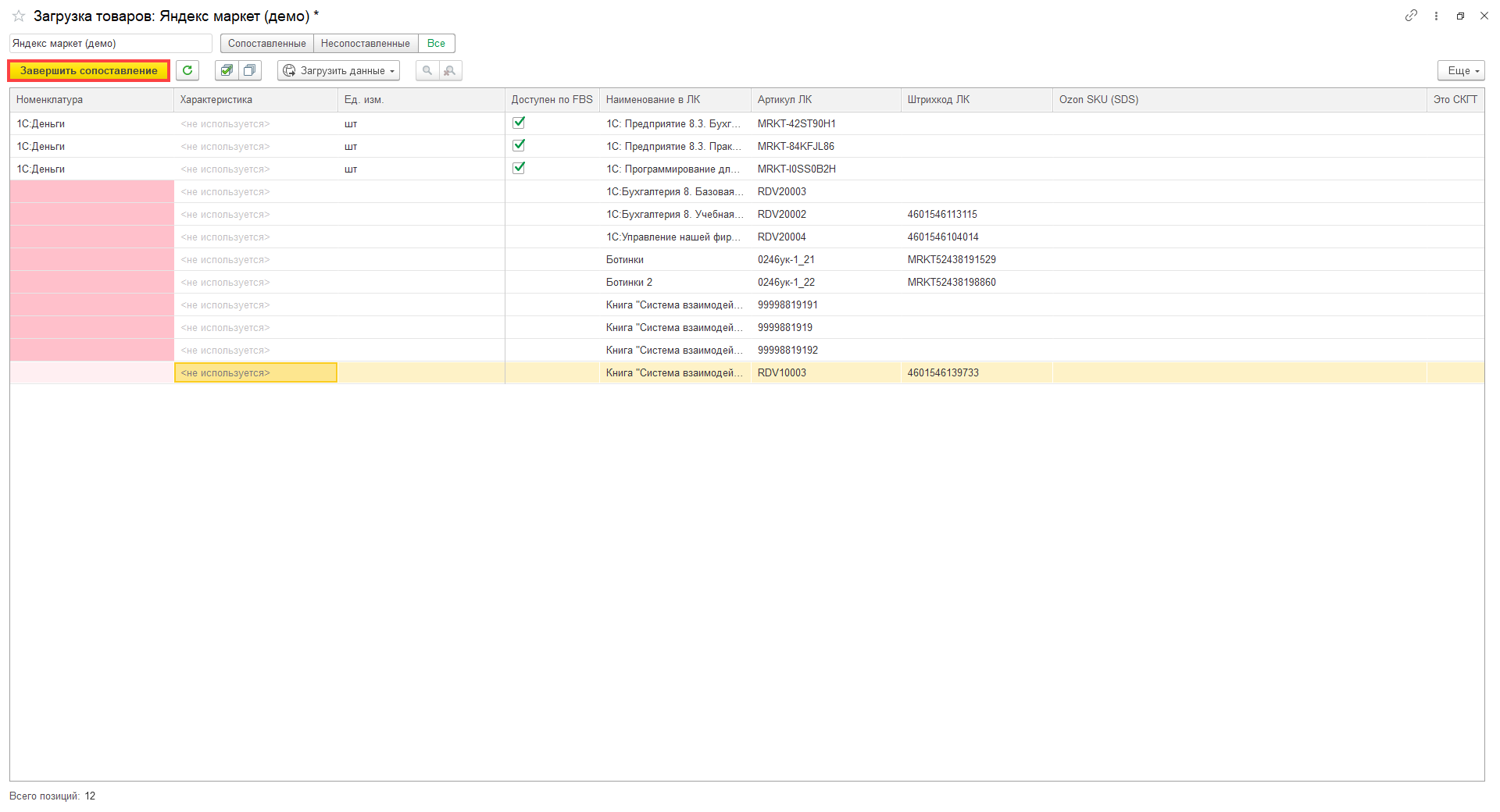Click article cell RDV20002

tap(826, 214)
